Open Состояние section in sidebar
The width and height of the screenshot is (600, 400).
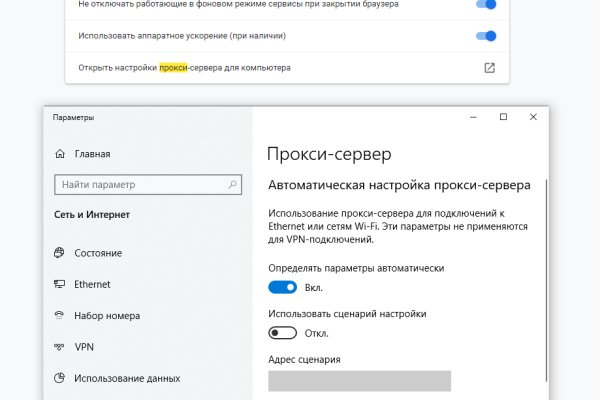tap(98, 253)
